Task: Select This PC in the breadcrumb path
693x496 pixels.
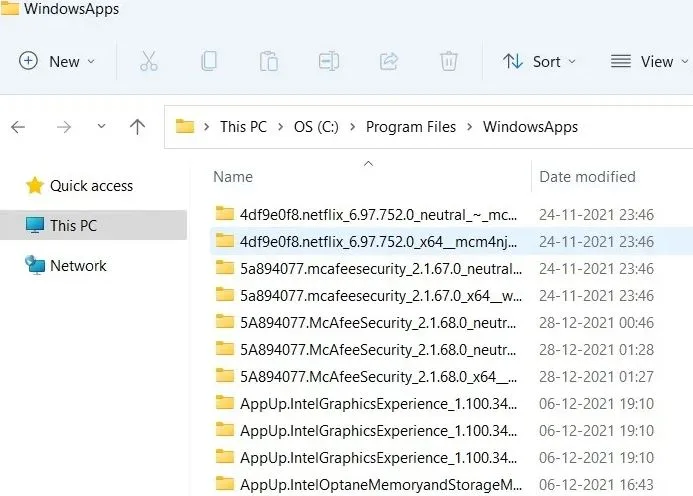Action: pyautogui.click(x=244, y=127)
